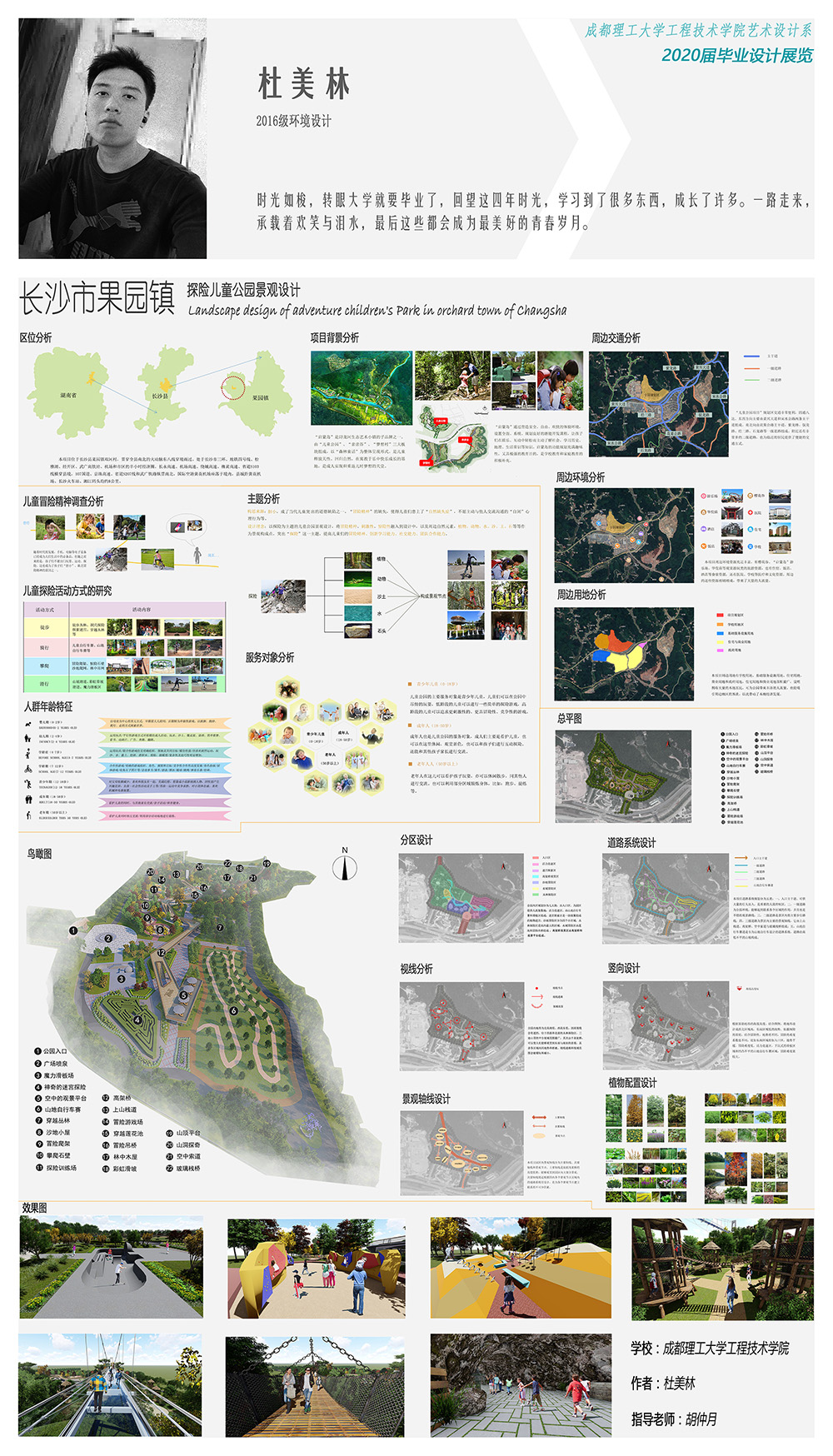The height and width of the screenshot is (1456, 833).
Task: Click the 指导老师：胡仲月 credit line
Action: [674, 1419]
